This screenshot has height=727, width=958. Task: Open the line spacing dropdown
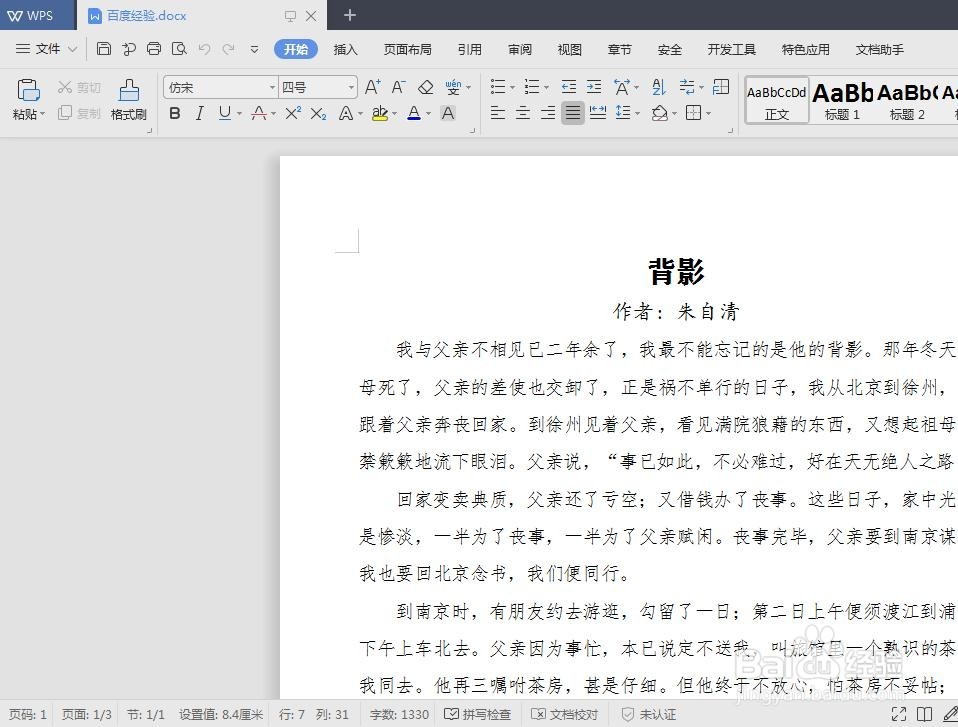point(627,113)
